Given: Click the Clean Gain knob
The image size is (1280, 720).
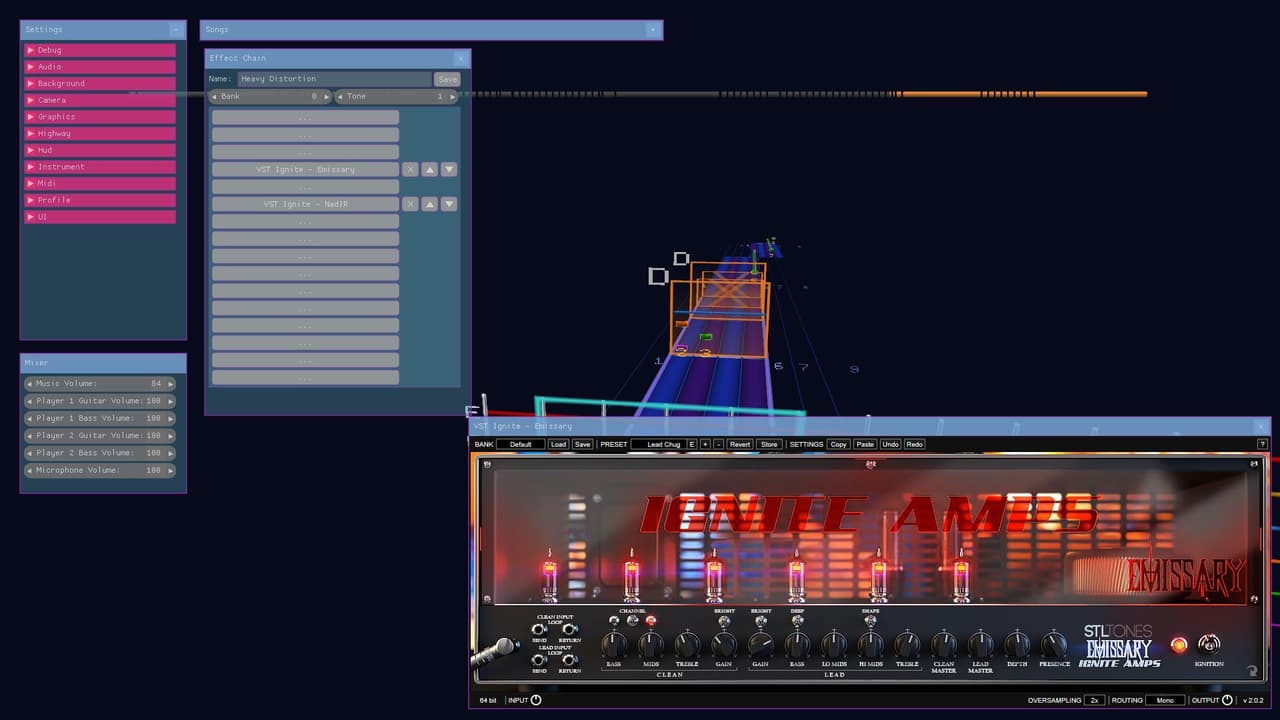Looking at the screenshot, I should [x=724, y=645].
